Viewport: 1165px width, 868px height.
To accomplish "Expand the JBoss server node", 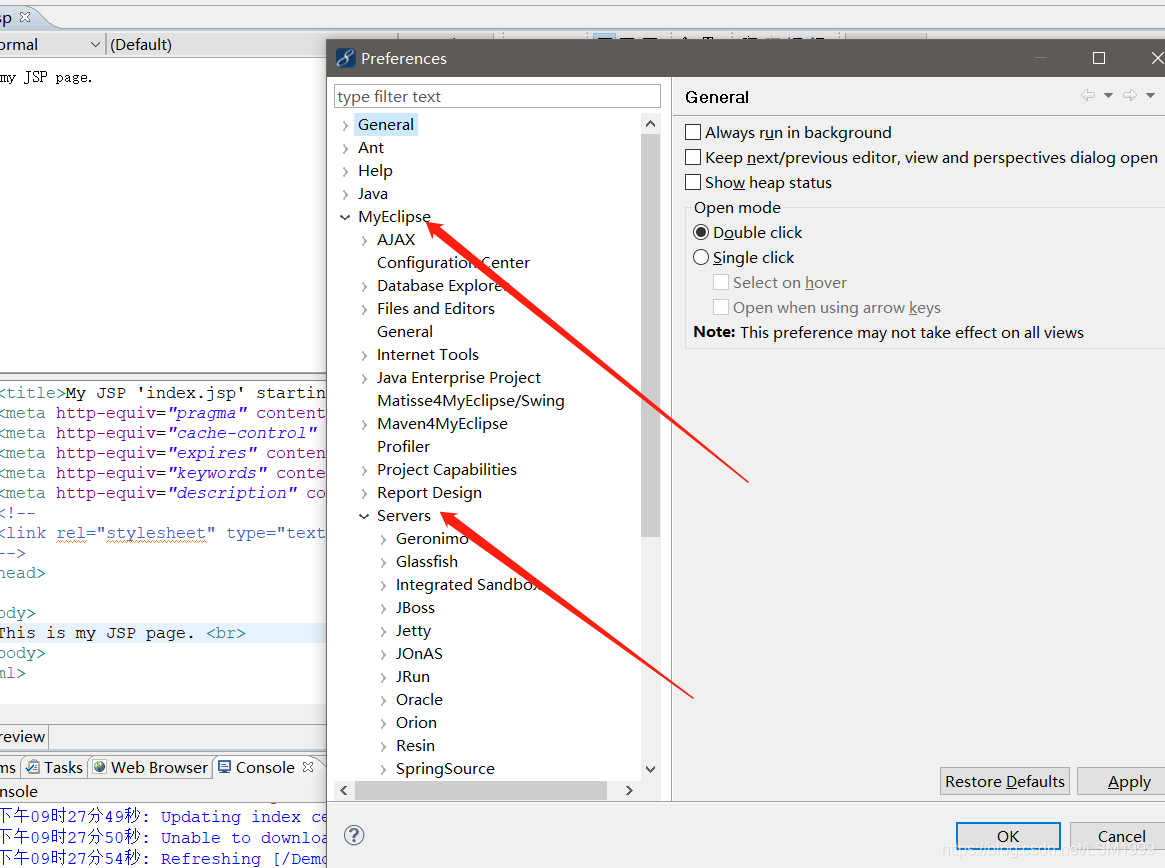I will point(383,609).
